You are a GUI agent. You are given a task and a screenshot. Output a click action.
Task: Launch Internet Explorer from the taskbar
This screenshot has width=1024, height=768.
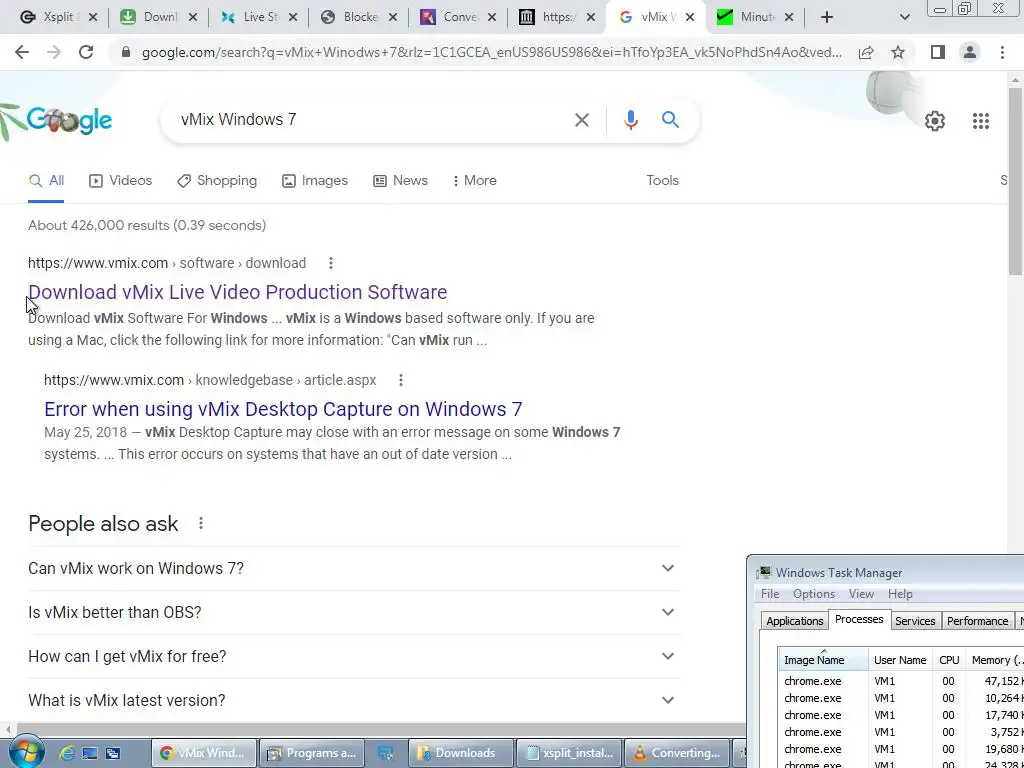pyautogui.click(x=66, y=753)
